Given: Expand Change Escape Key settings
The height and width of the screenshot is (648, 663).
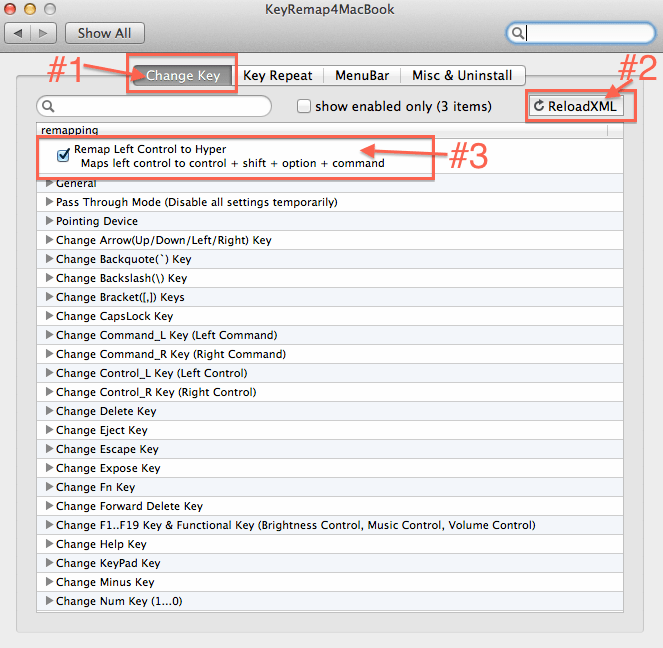Looking at the screenshot, I should 48,449.
